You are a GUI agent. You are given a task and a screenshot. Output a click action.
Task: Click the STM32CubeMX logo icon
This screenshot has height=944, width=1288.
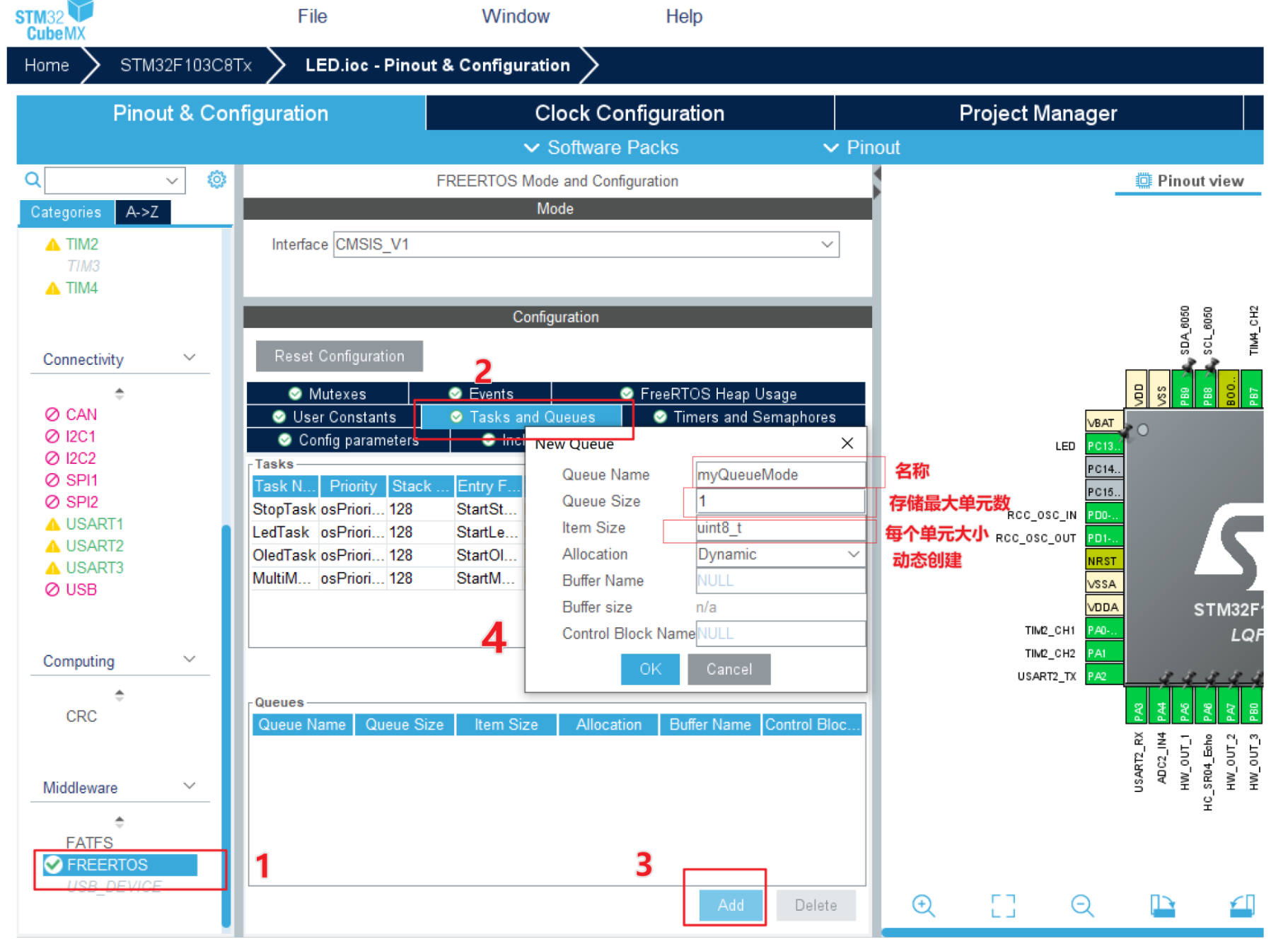(54, 21)
